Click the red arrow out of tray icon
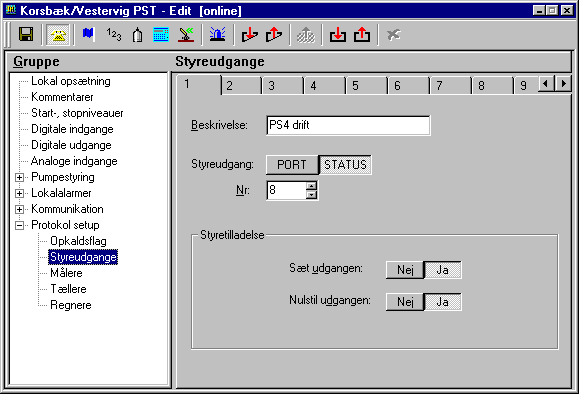This screenshot has width=579, height=394. coord(362,35)
